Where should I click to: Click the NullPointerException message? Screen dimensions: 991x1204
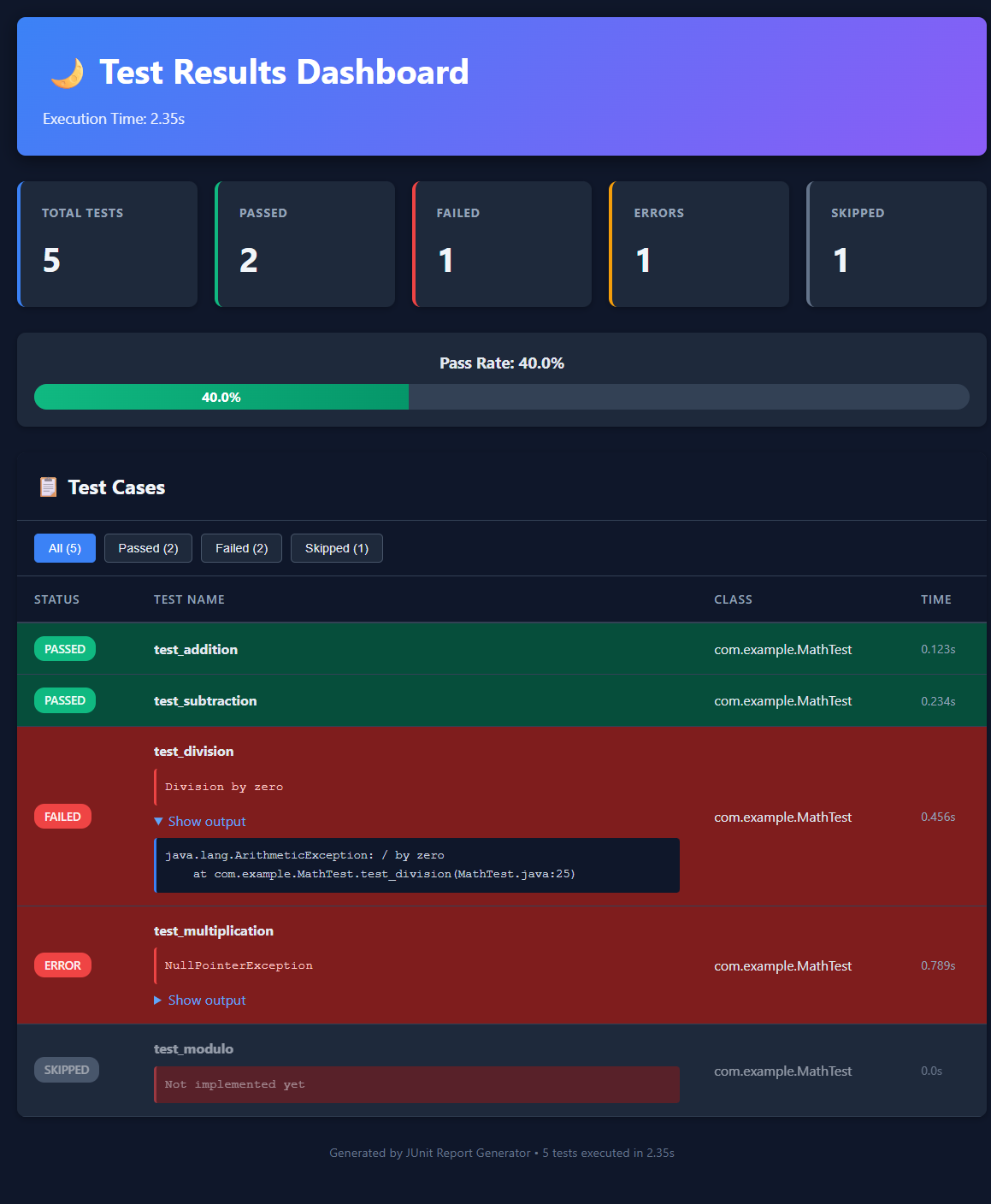pyautogui.click(x=239, y=965)
